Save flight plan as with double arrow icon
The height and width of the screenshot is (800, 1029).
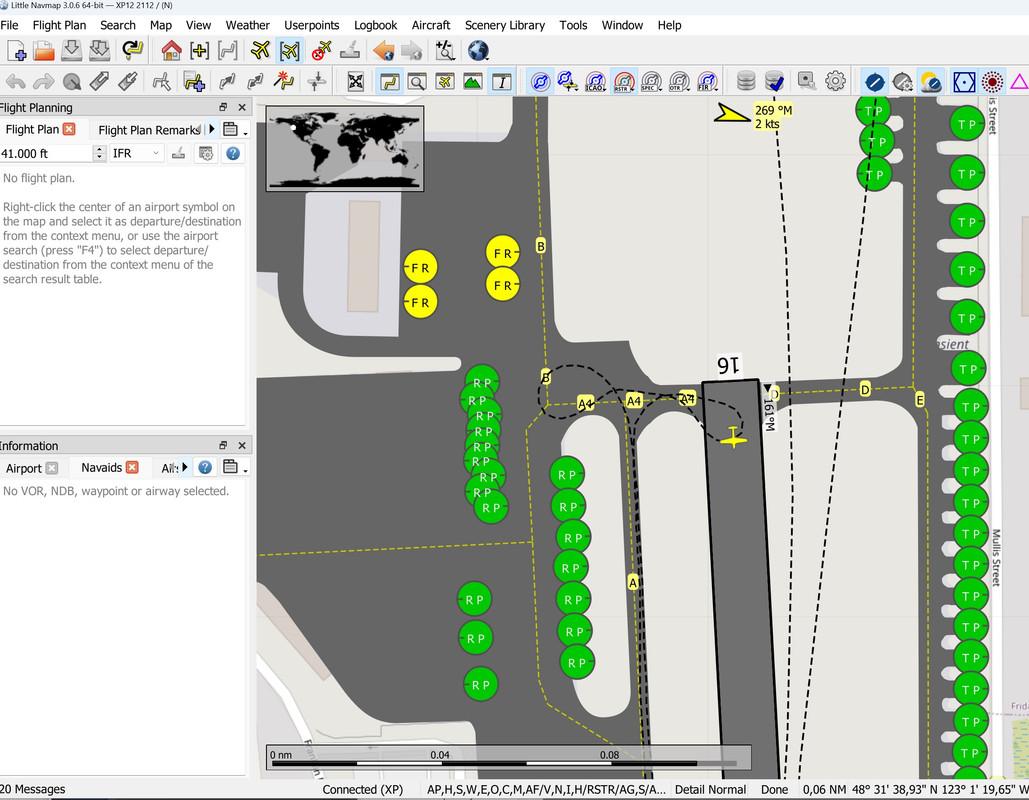100,51
